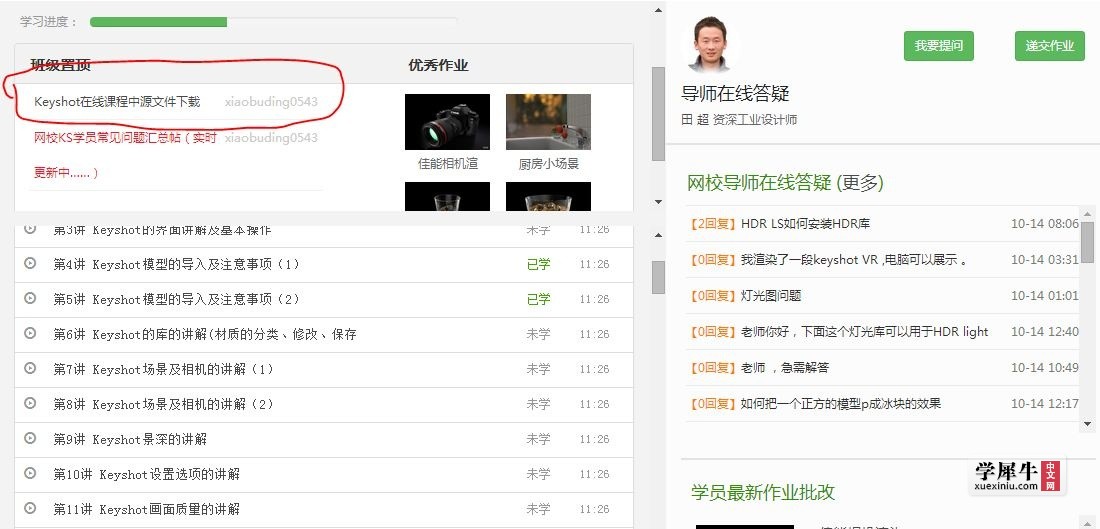Viewport: 1100px width, 529px height.
Task: Click the pinned-panel scrollbar down arrow
Action: tap(658, 202)
